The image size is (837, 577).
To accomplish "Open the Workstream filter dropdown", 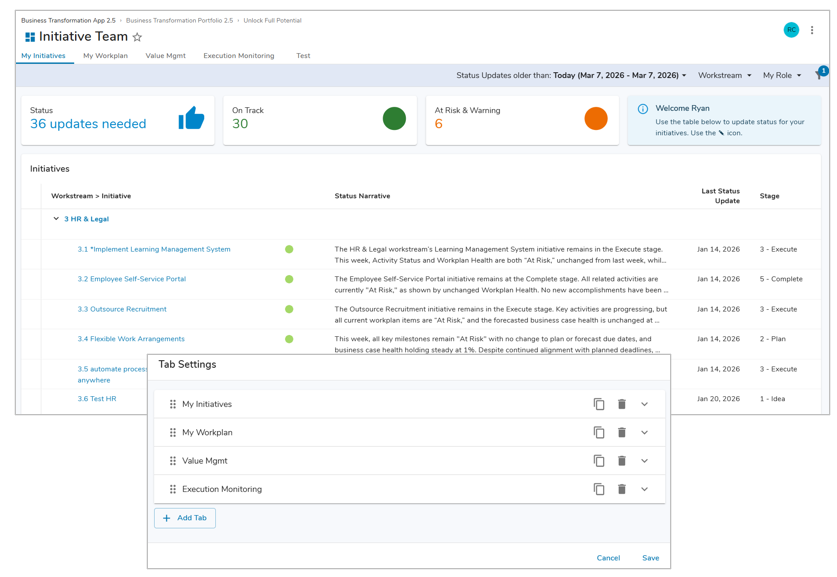I will pos(724,75).
